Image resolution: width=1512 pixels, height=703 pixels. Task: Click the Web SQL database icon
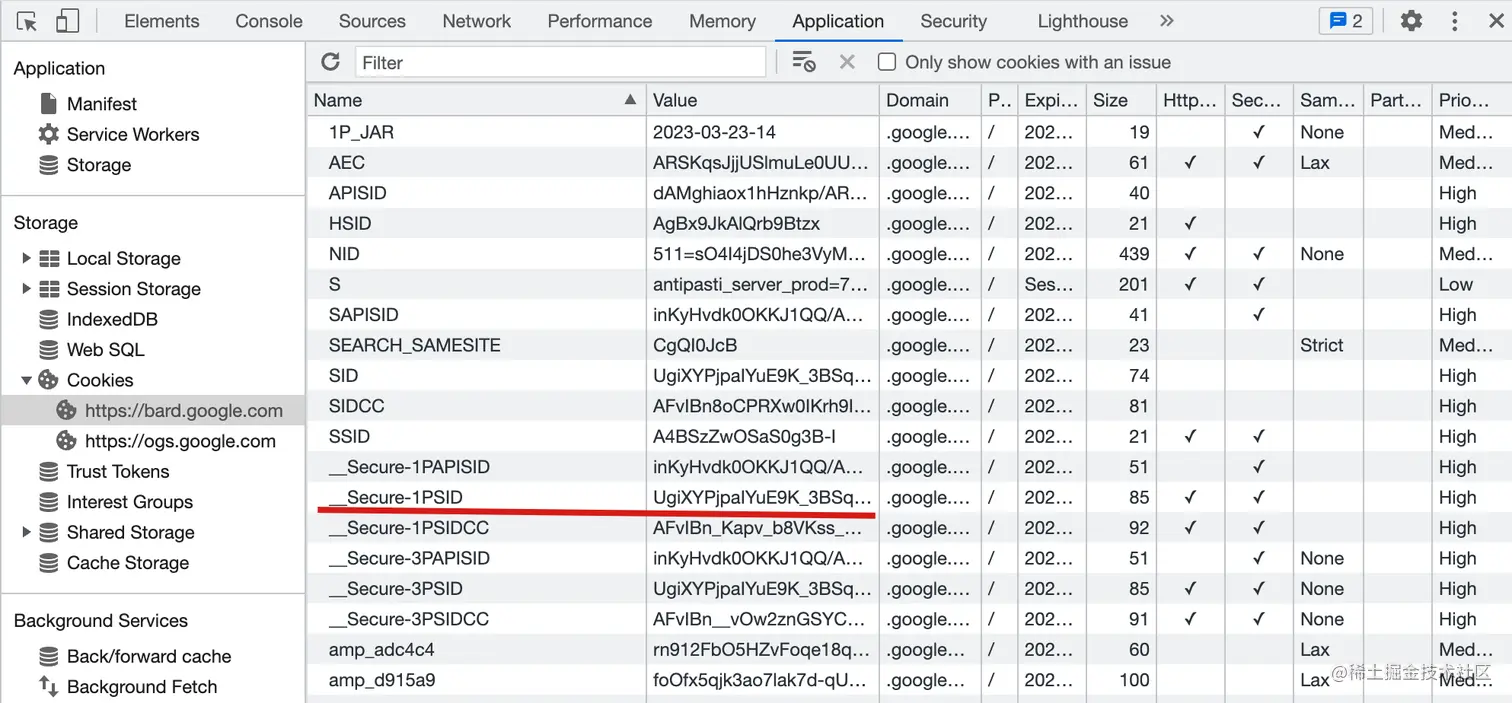[48, 350]
